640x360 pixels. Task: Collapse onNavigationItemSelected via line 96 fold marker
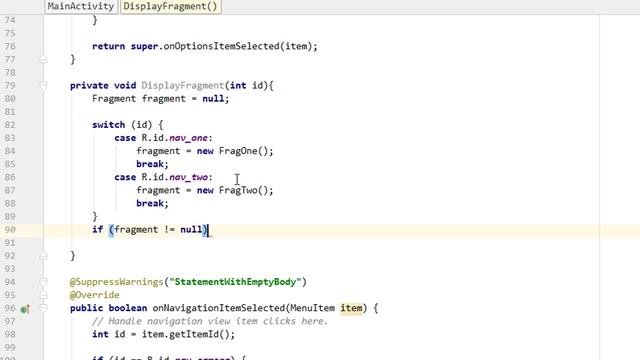point(43,308)
